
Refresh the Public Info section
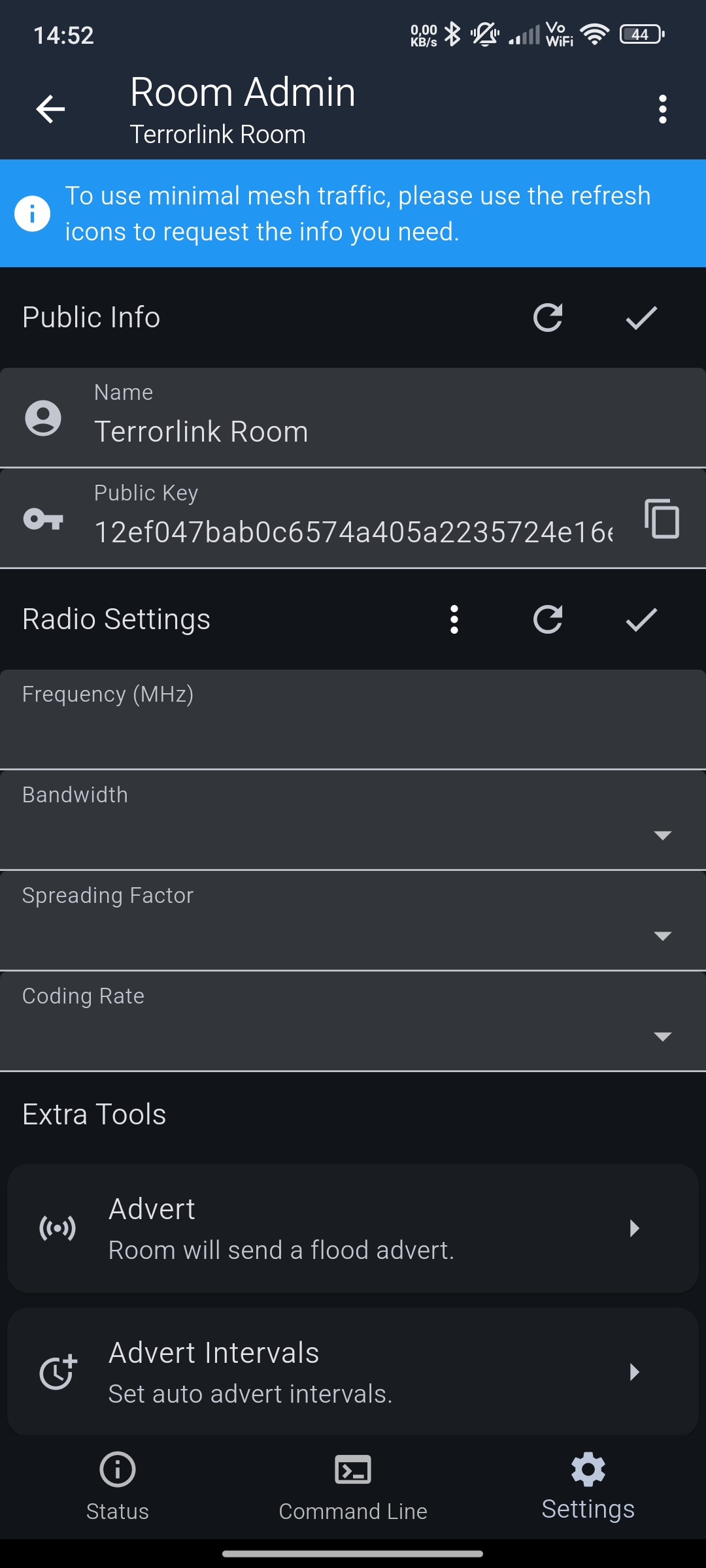click(548, 318)
